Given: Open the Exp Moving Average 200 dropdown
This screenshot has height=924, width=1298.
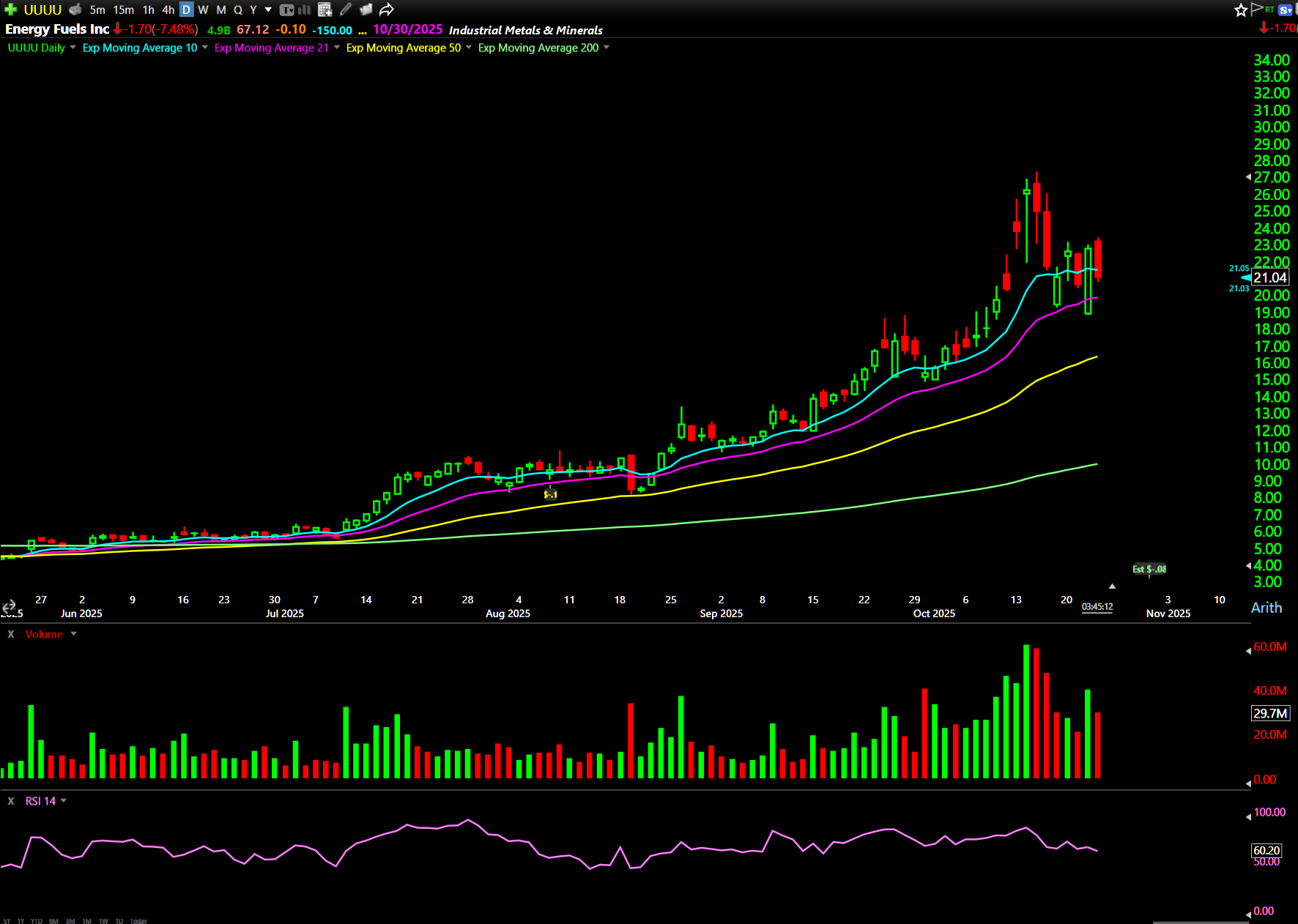Looking at the screenshot, I should (x=607, y=48).
